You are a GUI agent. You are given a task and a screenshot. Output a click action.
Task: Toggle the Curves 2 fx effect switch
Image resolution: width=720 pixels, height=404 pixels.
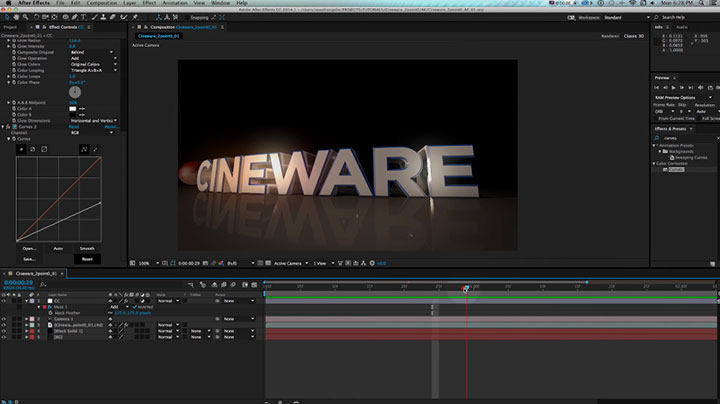pos(8,127)
